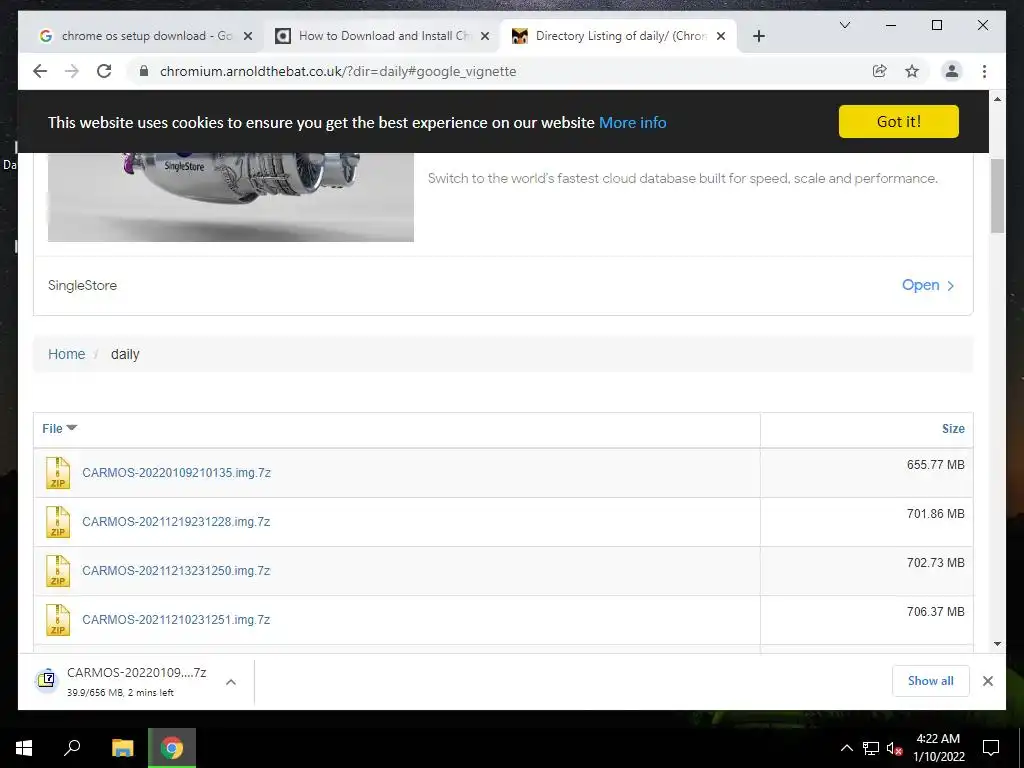
Task: Download CARMOS-20211219231228.img.7z
Action: [x=176, y=522]
